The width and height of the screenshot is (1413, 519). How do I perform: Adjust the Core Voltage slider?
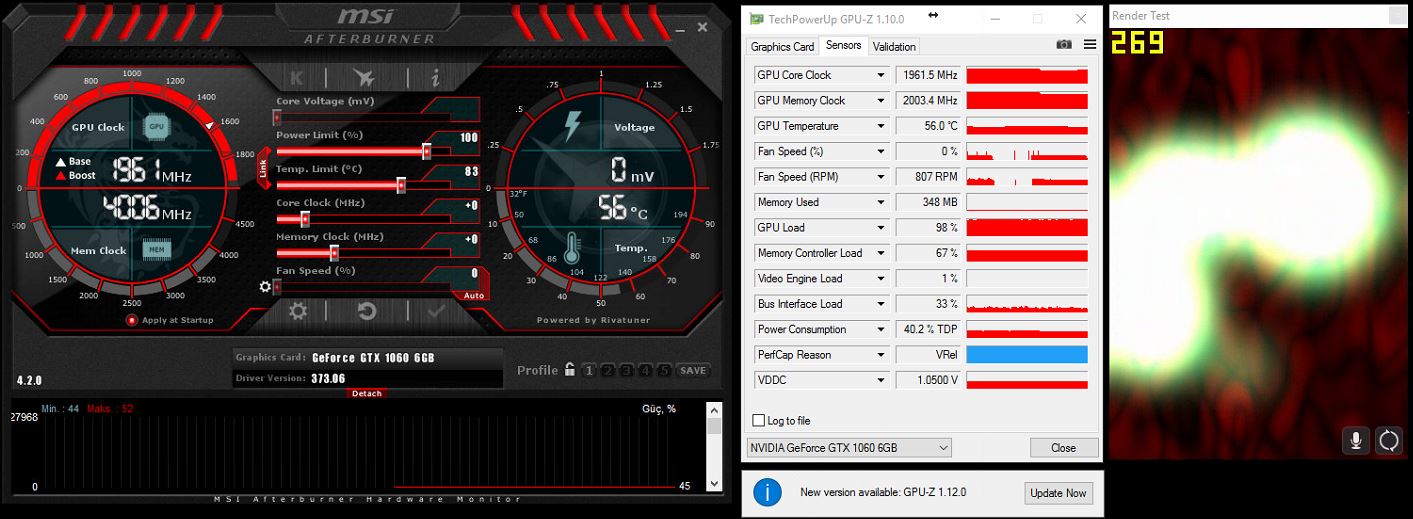[x=277, y=117]
